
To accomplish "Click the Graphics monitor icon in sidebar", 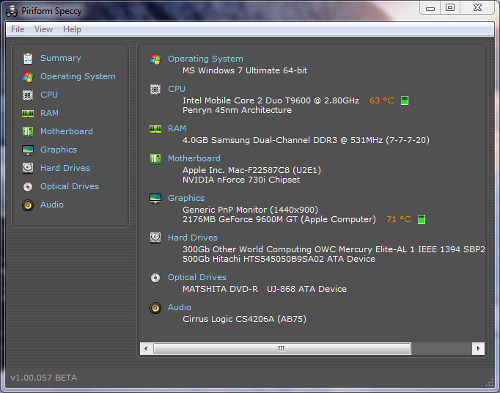I will pos(28,150).
